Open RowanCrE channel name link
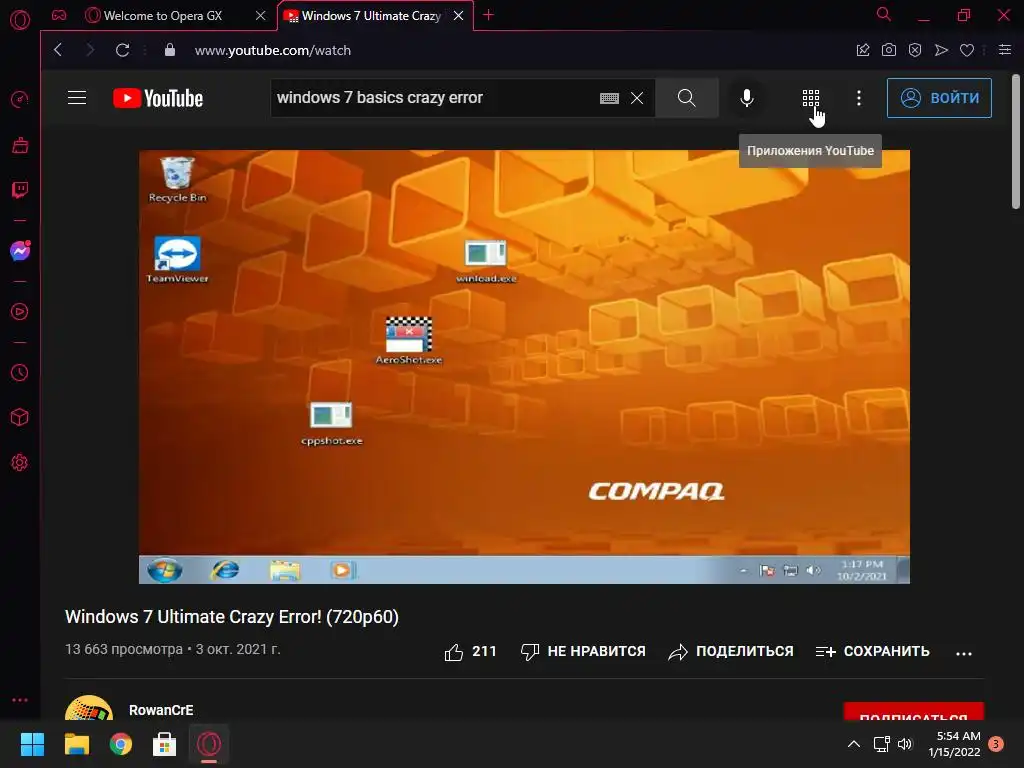 (161, 710)
